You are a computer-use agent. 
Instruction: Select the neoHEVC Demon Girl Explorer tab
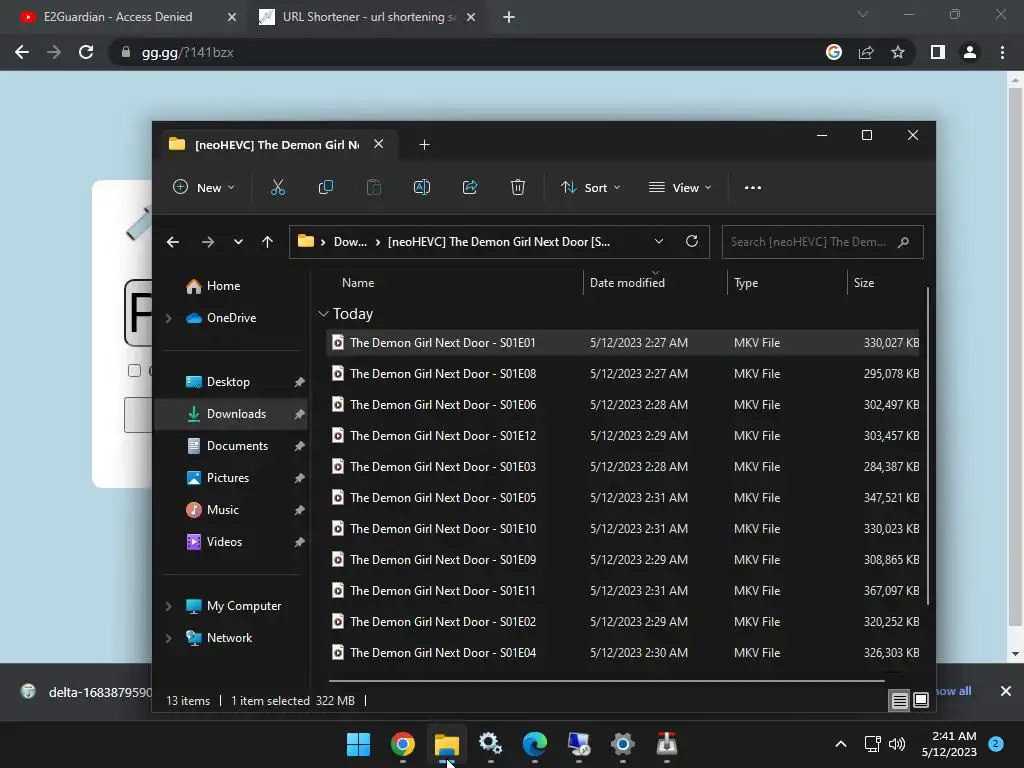coord(276,144)
